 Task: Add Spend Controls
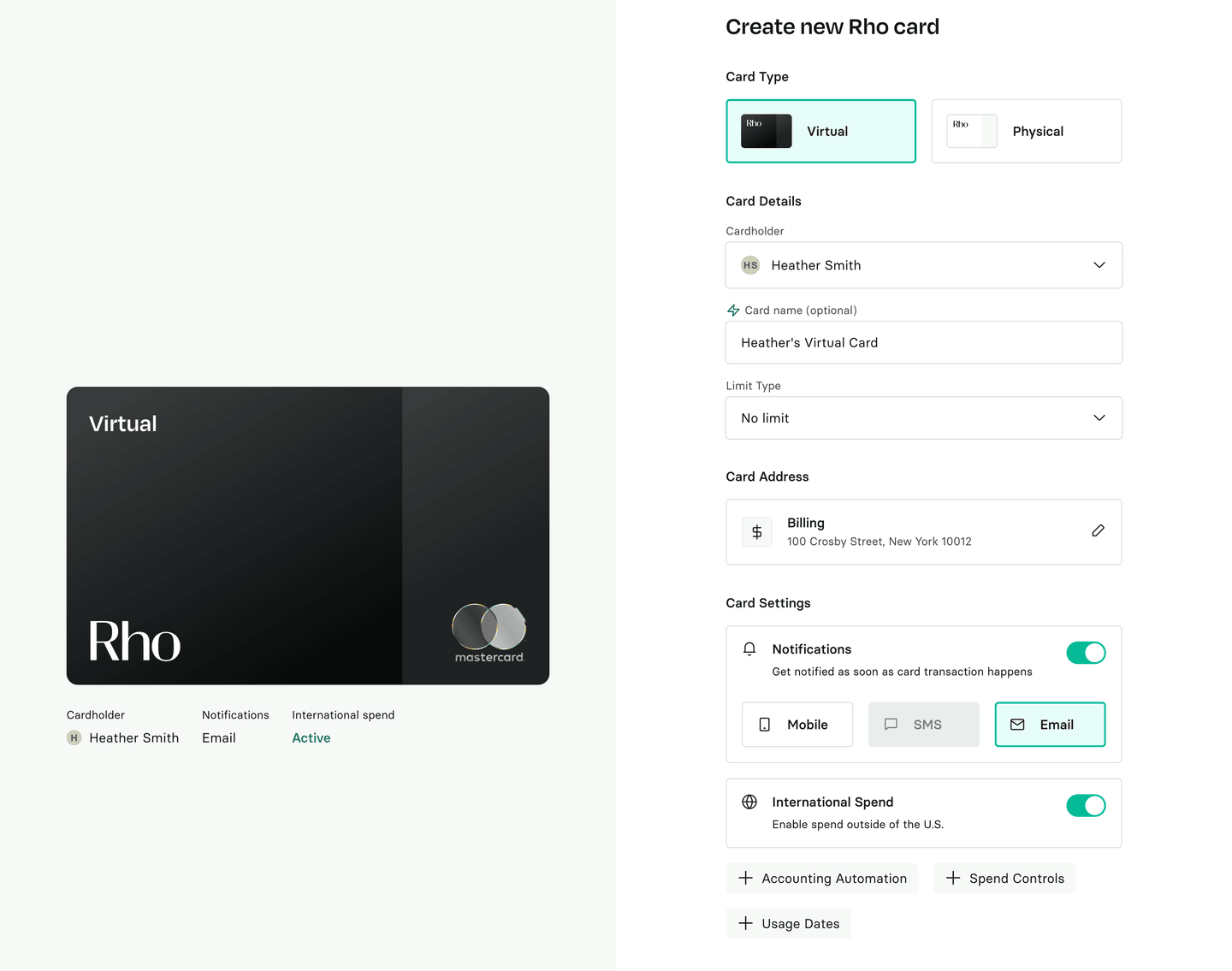(1004, 879)
